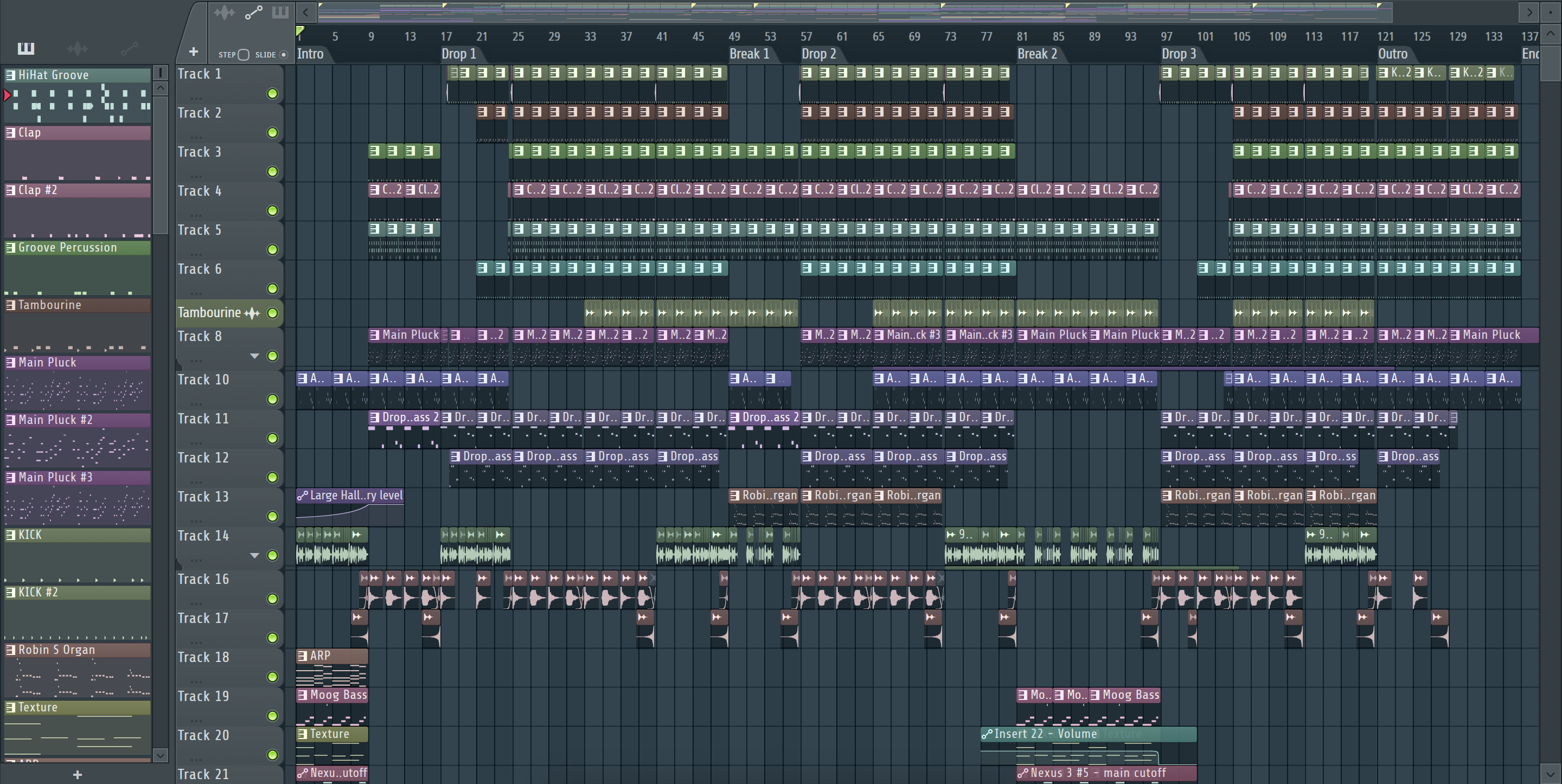The width and height of the screenshot is (1562, 784).
Task: Mute Track 10 with its green LED
Action: (272, 399)
